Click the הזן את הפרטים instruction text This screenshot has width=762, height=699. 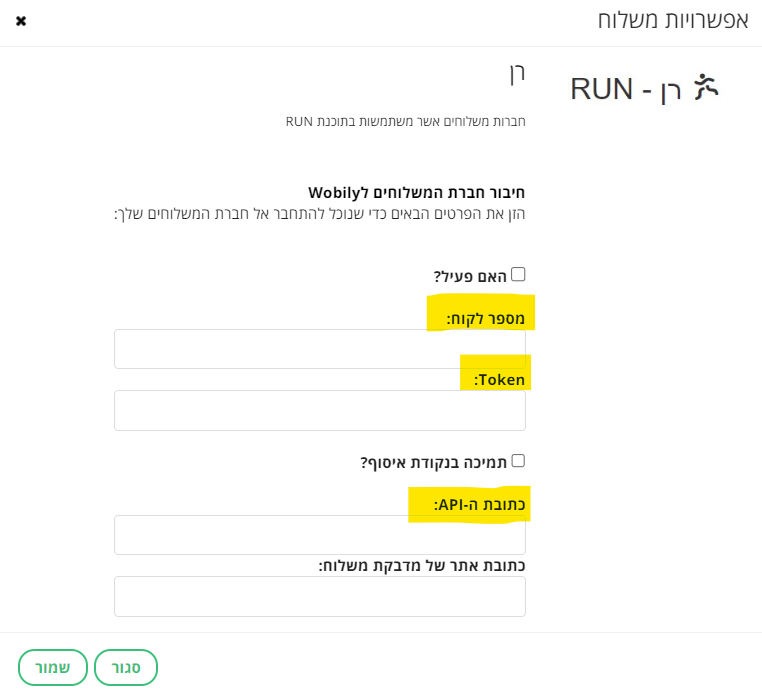coord(320,214)
